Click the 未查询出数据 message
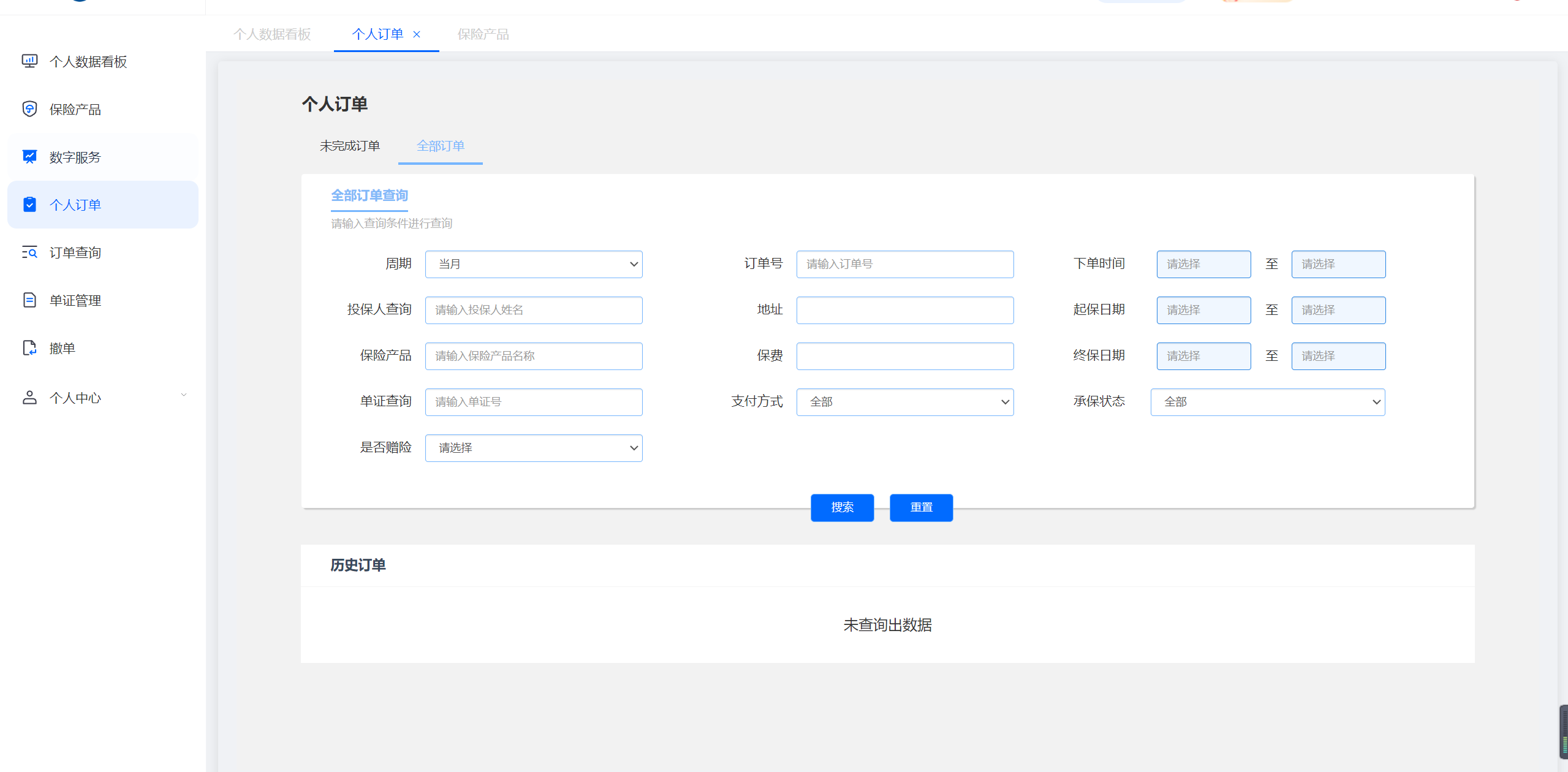Image resolution: width=1568 pixels, height=772 pixels. pos(887,625)
